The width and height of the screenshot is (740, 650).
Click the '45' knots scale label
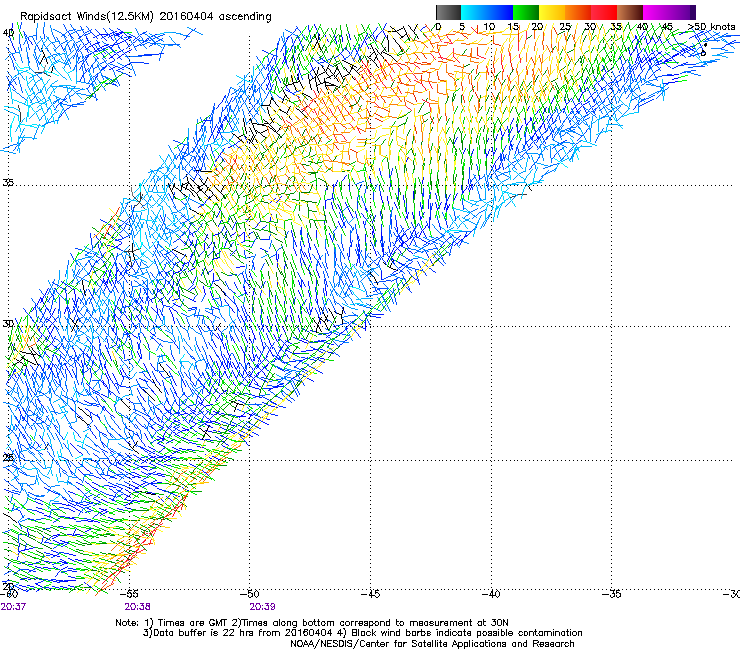point(667,27)
